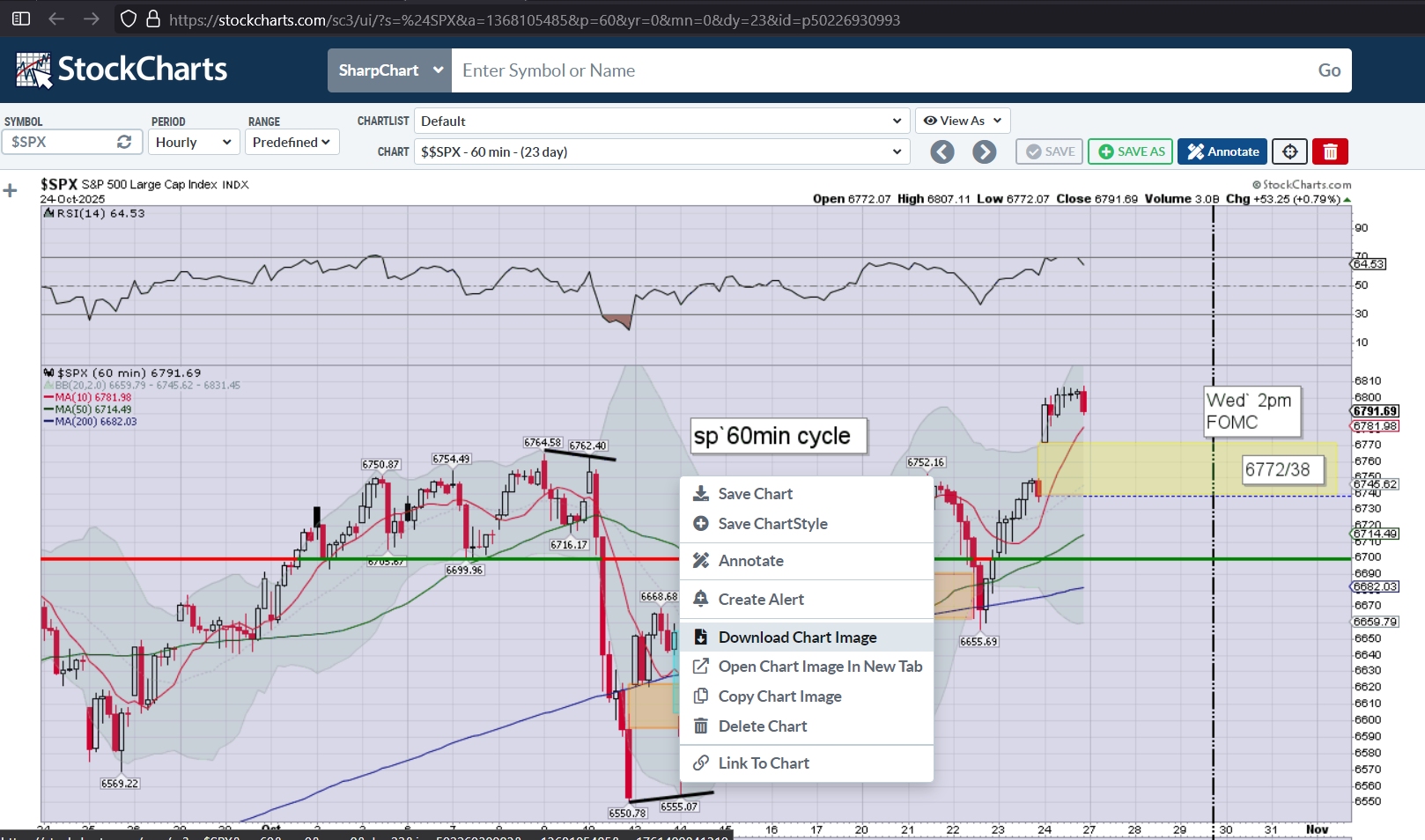The width and height of the screenshot is (1425, 840).
Task: Expand the Range Predefined dropdown
Action: pyautogui.click(x=292, y=142)
